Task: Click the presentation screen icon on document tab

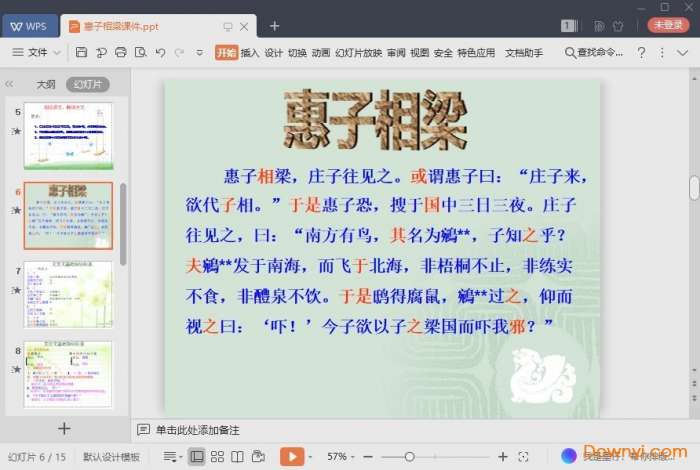Action: pyautogui.click(x=228, y=27)
